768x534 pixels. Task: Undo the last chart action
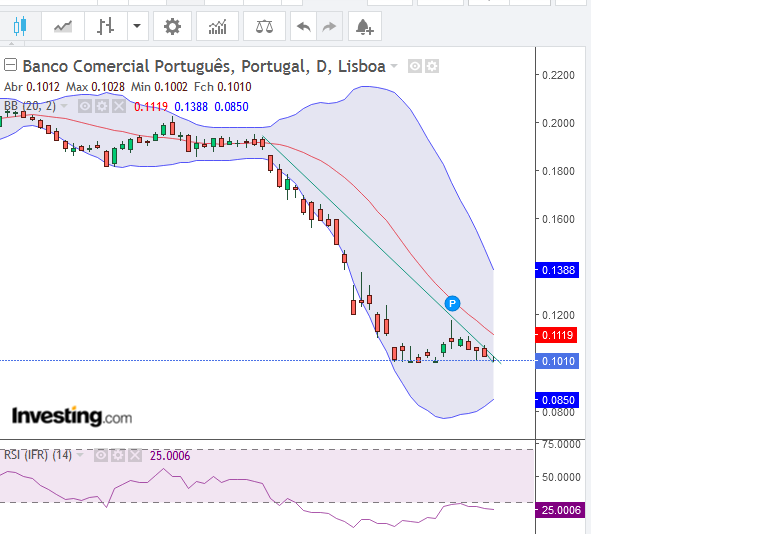[304, 26]
